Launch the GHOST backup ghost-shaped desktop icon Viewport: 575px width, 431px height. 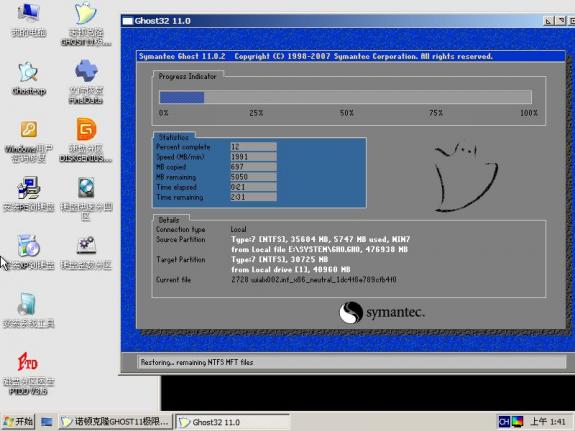click(86, 14)
